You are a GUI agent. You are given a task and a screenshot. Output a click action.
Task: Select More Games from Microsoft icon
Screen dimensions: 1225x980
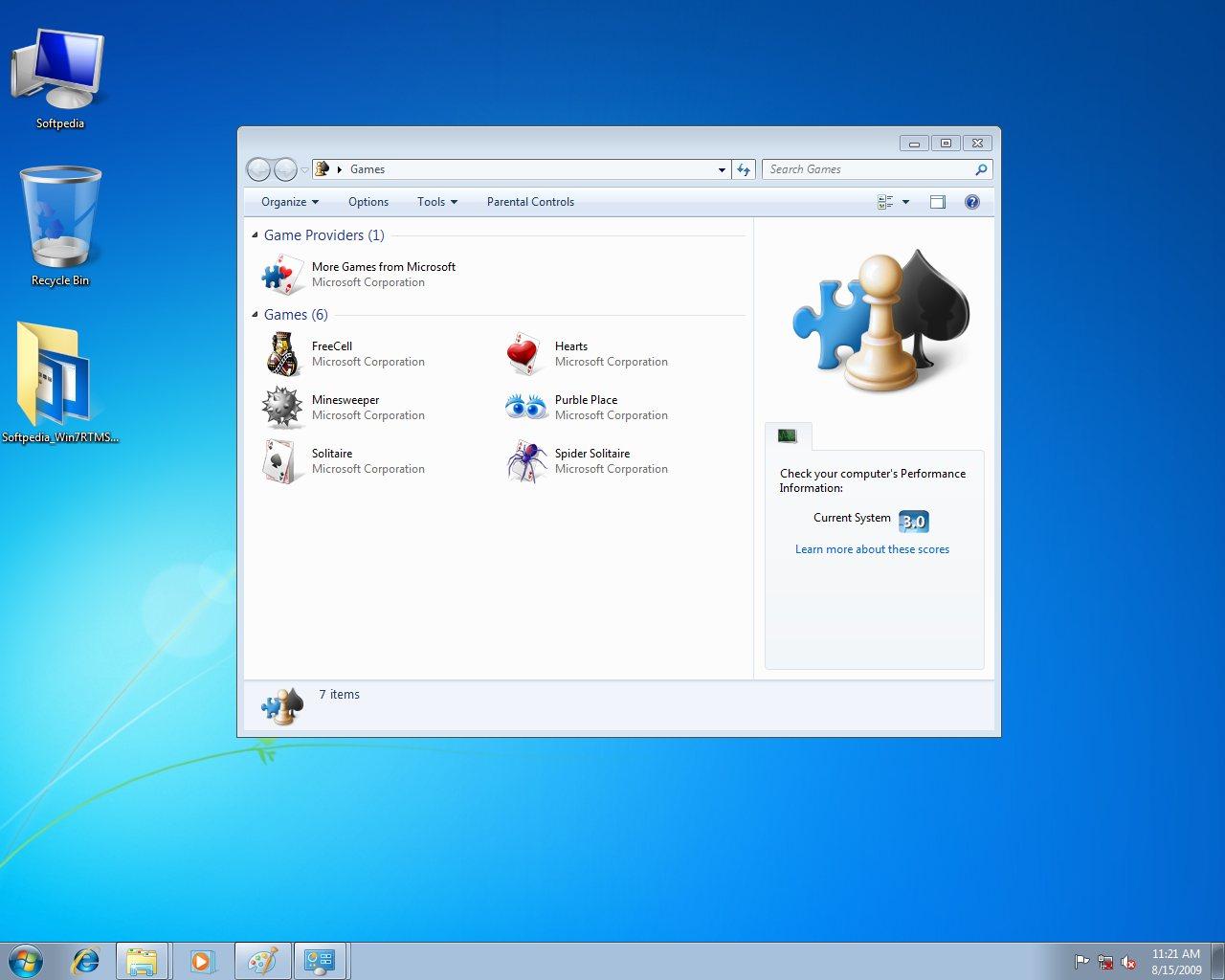tap(281, 275)
